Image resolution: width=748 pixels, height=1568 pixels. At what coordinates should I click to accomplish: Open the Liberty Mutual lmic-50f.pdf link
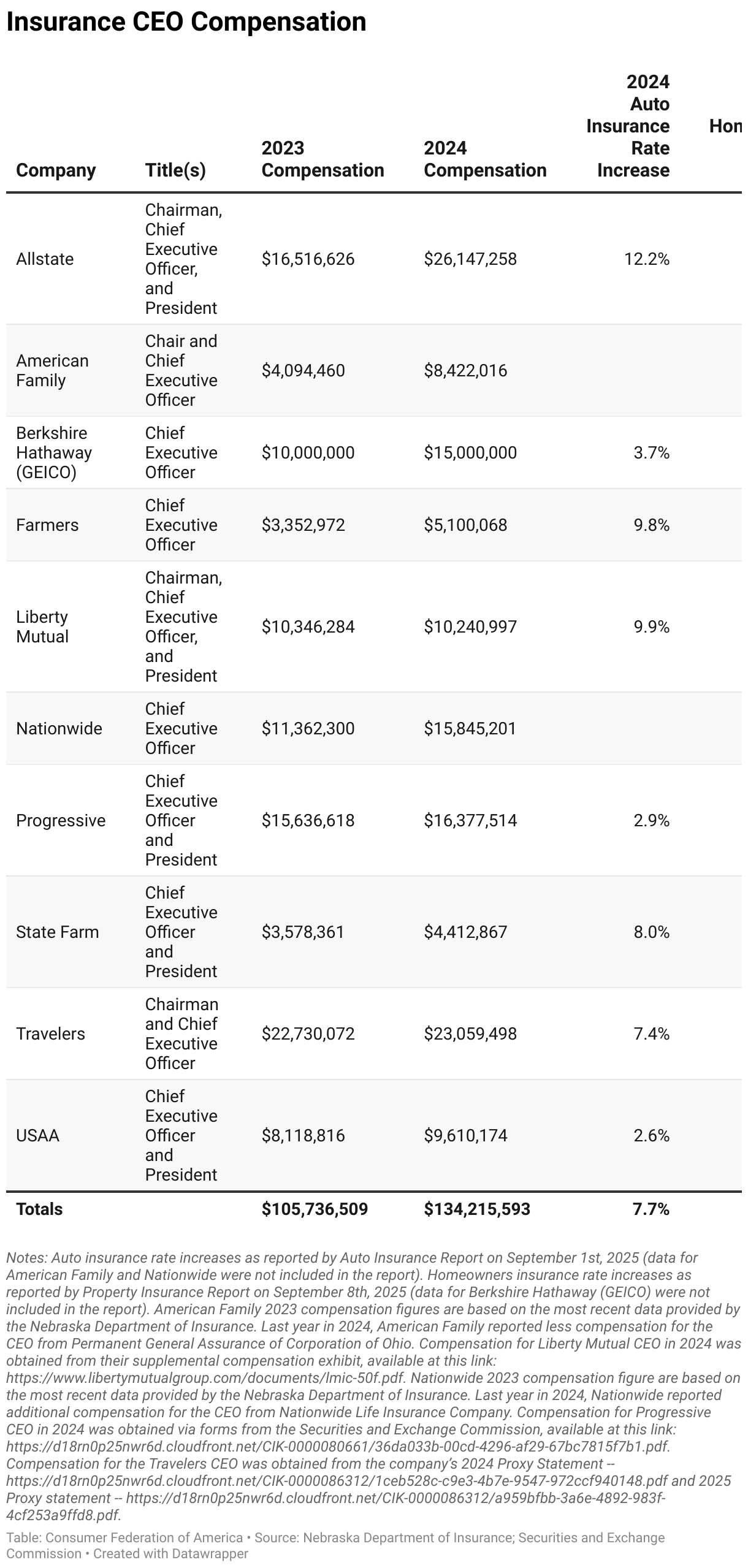click(205, 1377)
